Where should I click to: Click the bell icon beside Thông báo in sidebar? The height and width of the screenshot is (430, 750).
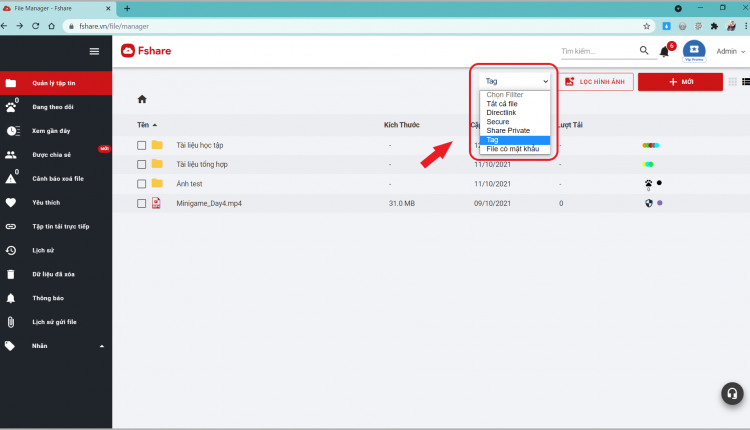11,298
